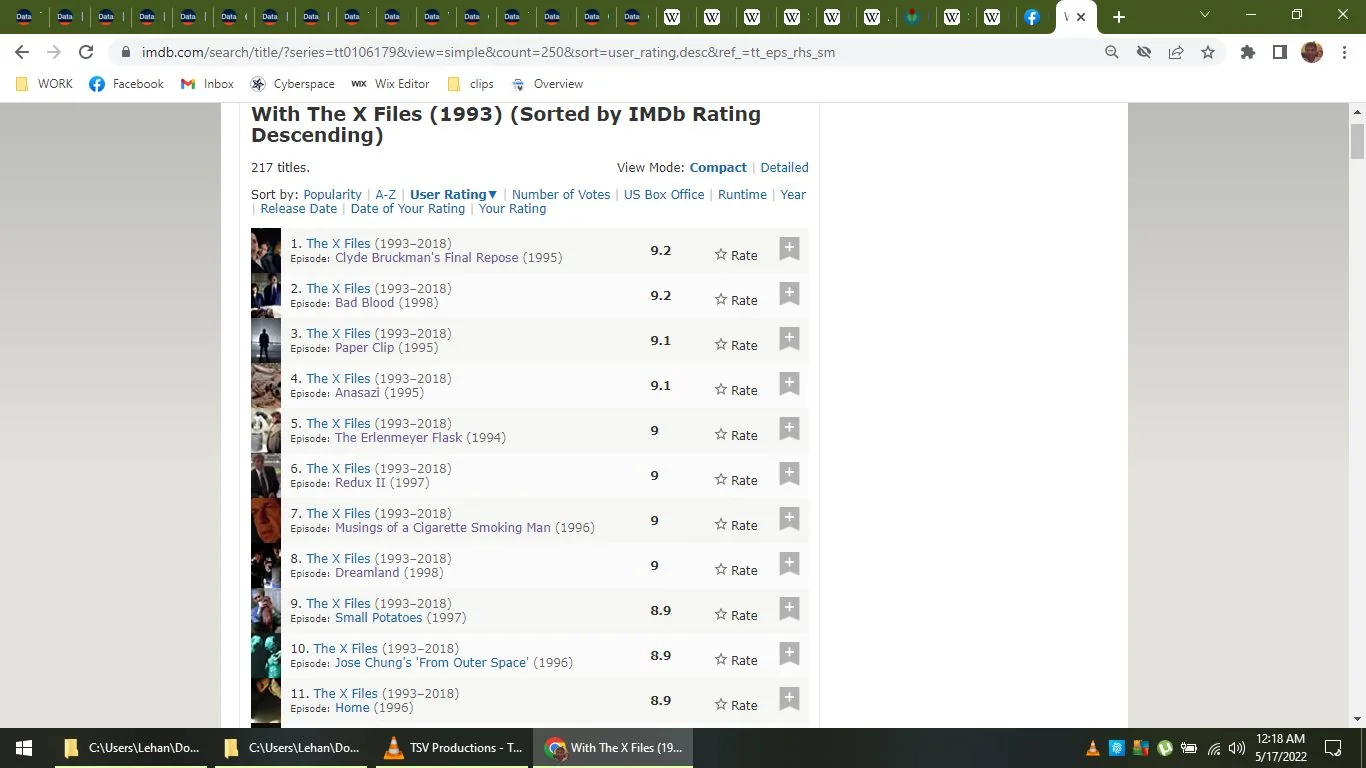This screenshot has width=1366, height=768.
Task: Toggle Chrome side panel
Action: [1280, 52]
